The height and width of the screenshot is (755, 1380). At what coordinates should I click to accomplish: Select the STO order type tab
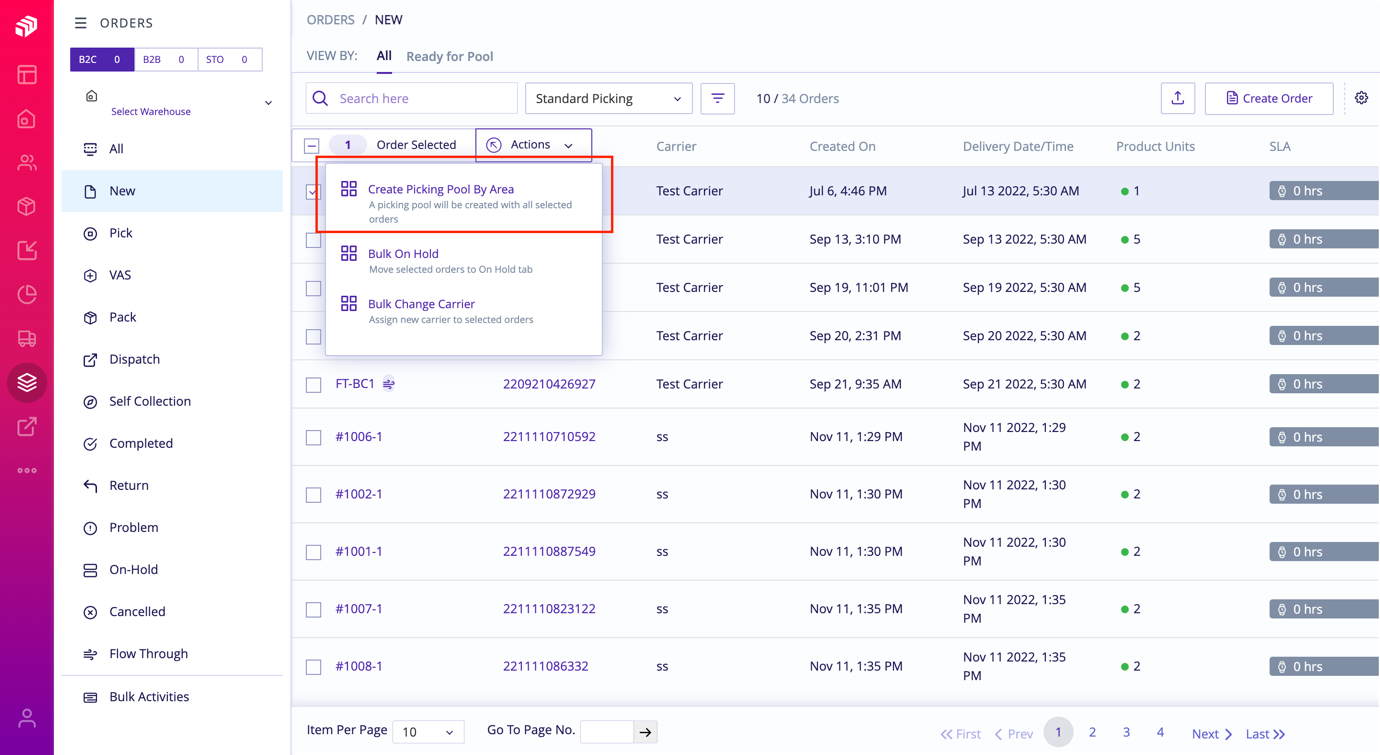230,59
